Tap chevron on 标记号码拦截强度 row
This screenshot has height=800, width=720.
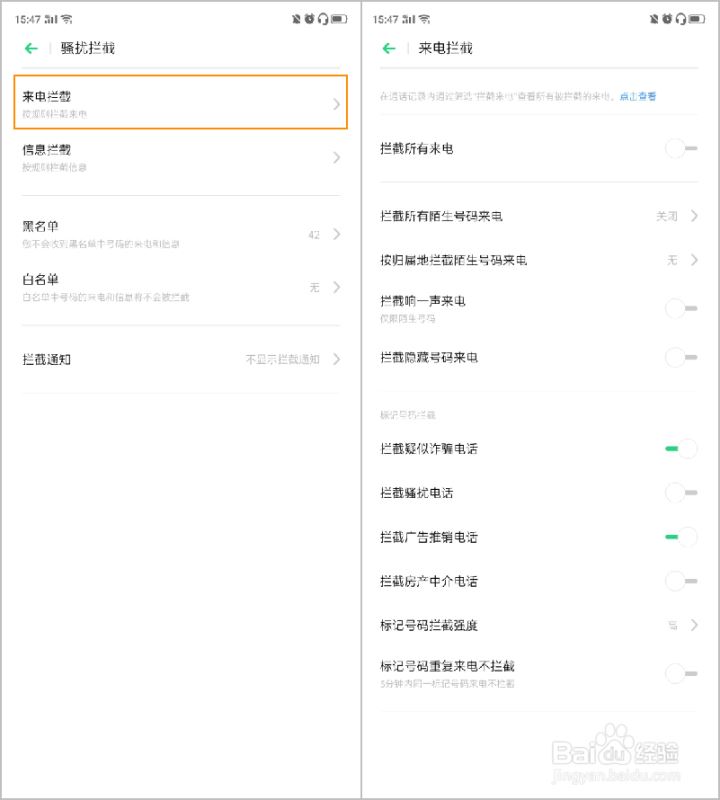coord(694,625)
